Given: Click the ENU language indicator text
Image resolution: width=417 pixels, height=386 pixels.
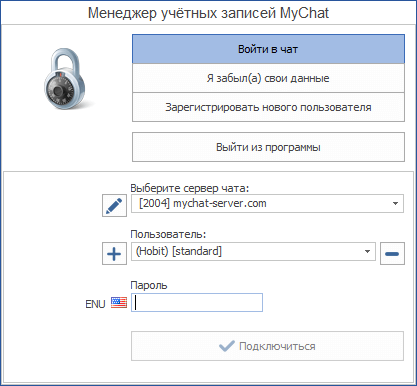Looking at the screenshot, I should click(95, 304).
